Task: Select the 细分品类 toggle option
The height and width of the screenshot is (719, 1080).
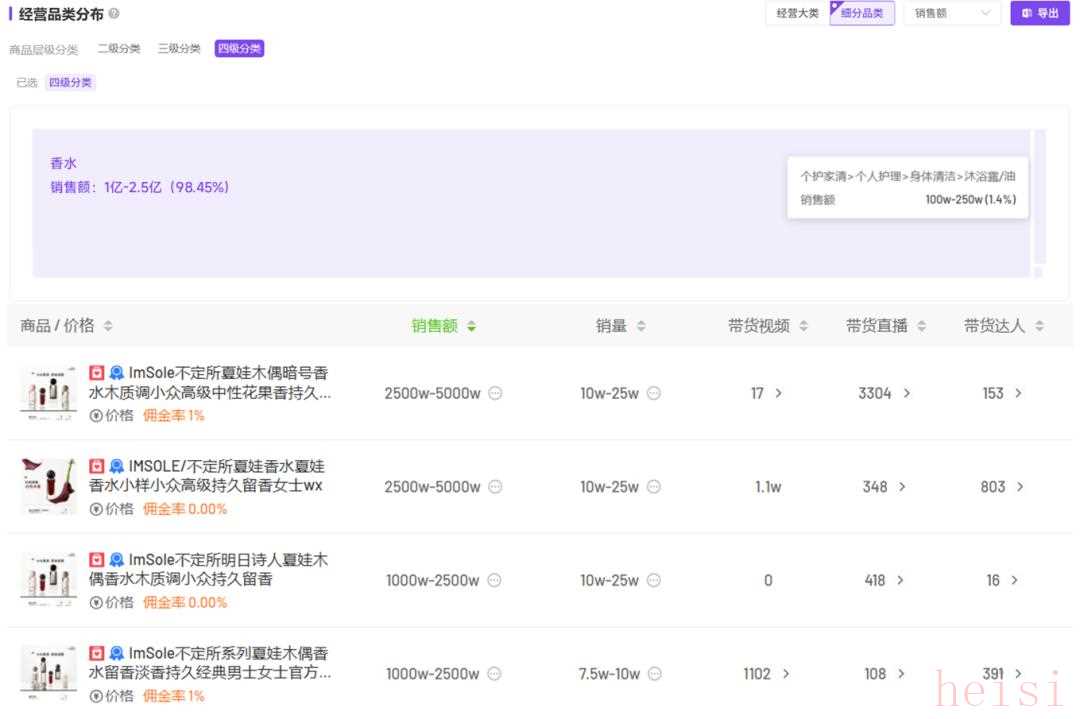Action: pos(862,13)
